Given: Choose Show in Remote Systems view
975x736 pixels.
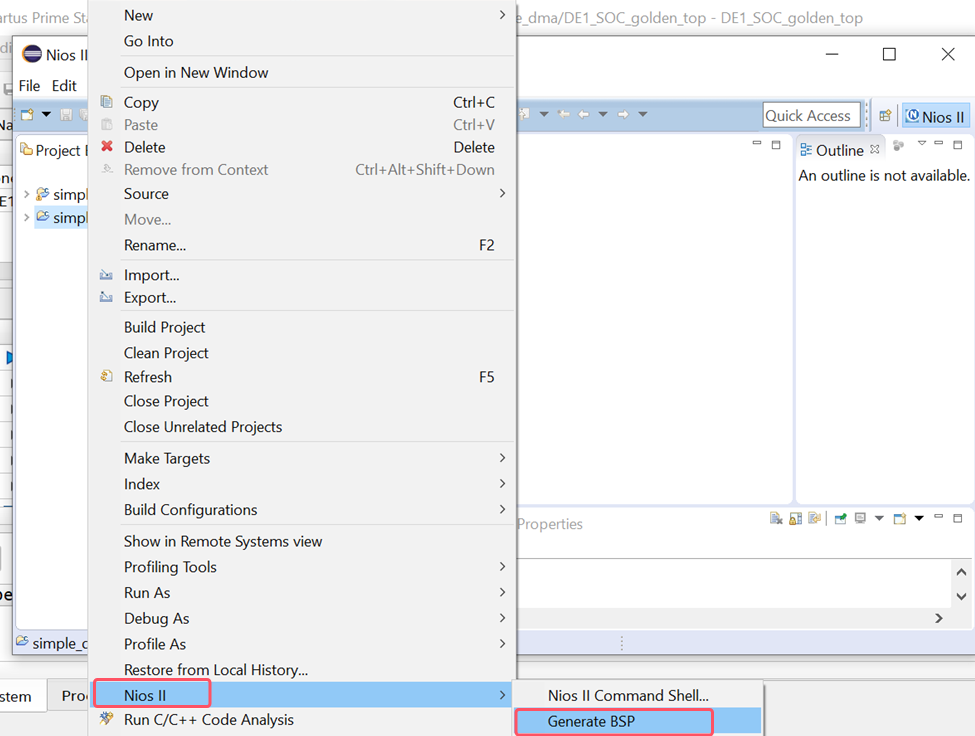Looking at the screenshot, I should pyautogui.click(x=223, y=541).
